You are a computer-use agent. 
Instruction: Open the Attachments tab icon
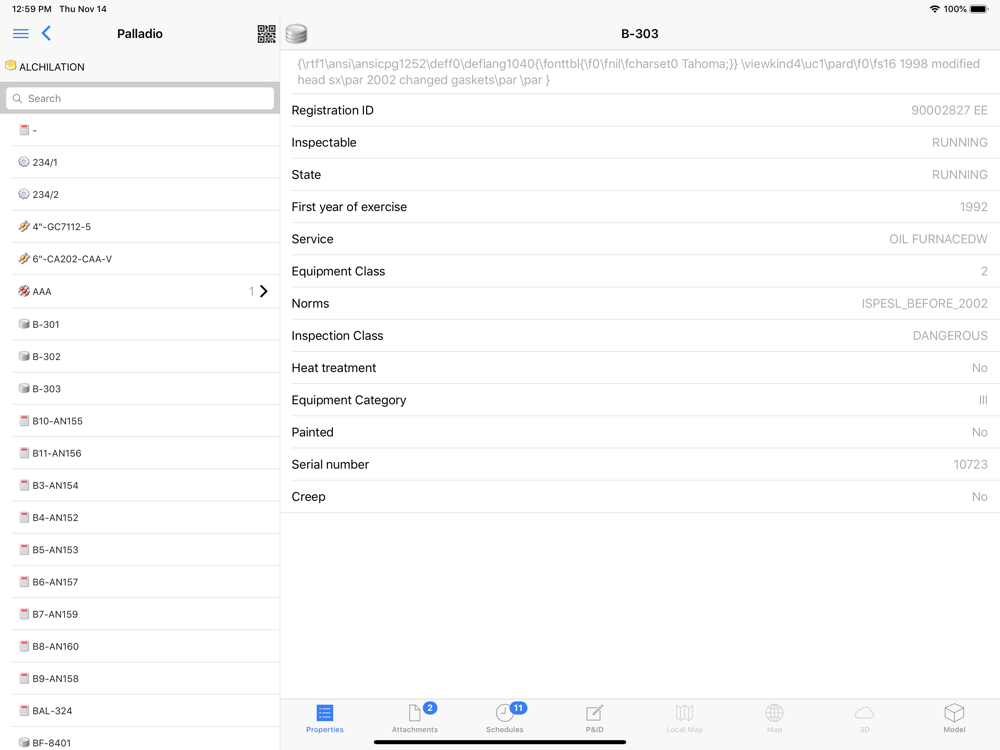coord(415,712)
